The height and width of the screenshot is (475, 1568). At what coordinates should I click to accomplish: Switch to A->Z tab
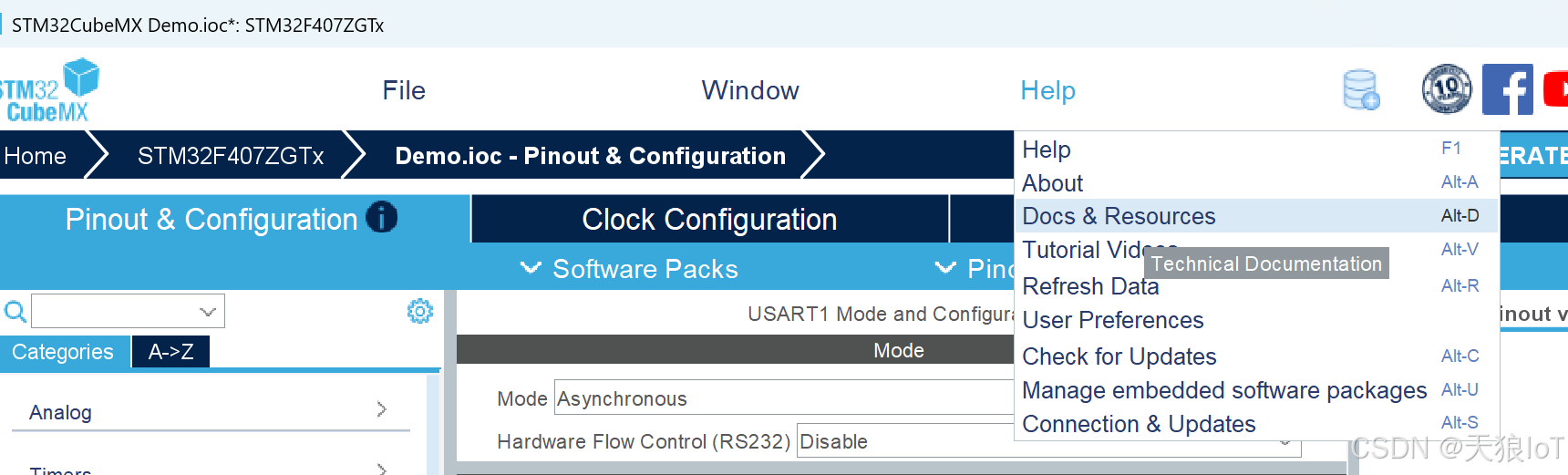[171, 352]
